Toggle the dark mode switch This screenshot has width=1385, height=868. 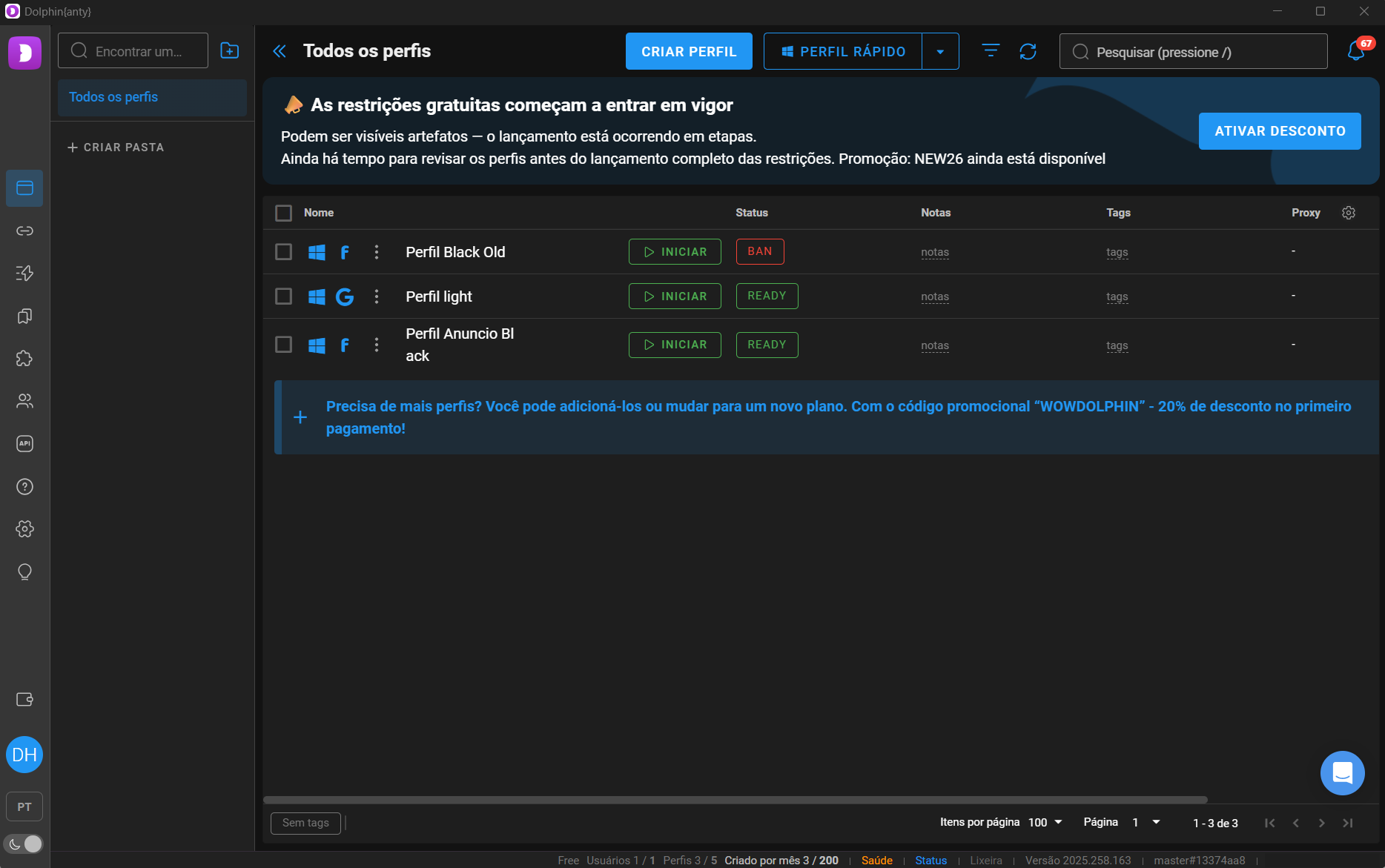click(x=24, y=844)
